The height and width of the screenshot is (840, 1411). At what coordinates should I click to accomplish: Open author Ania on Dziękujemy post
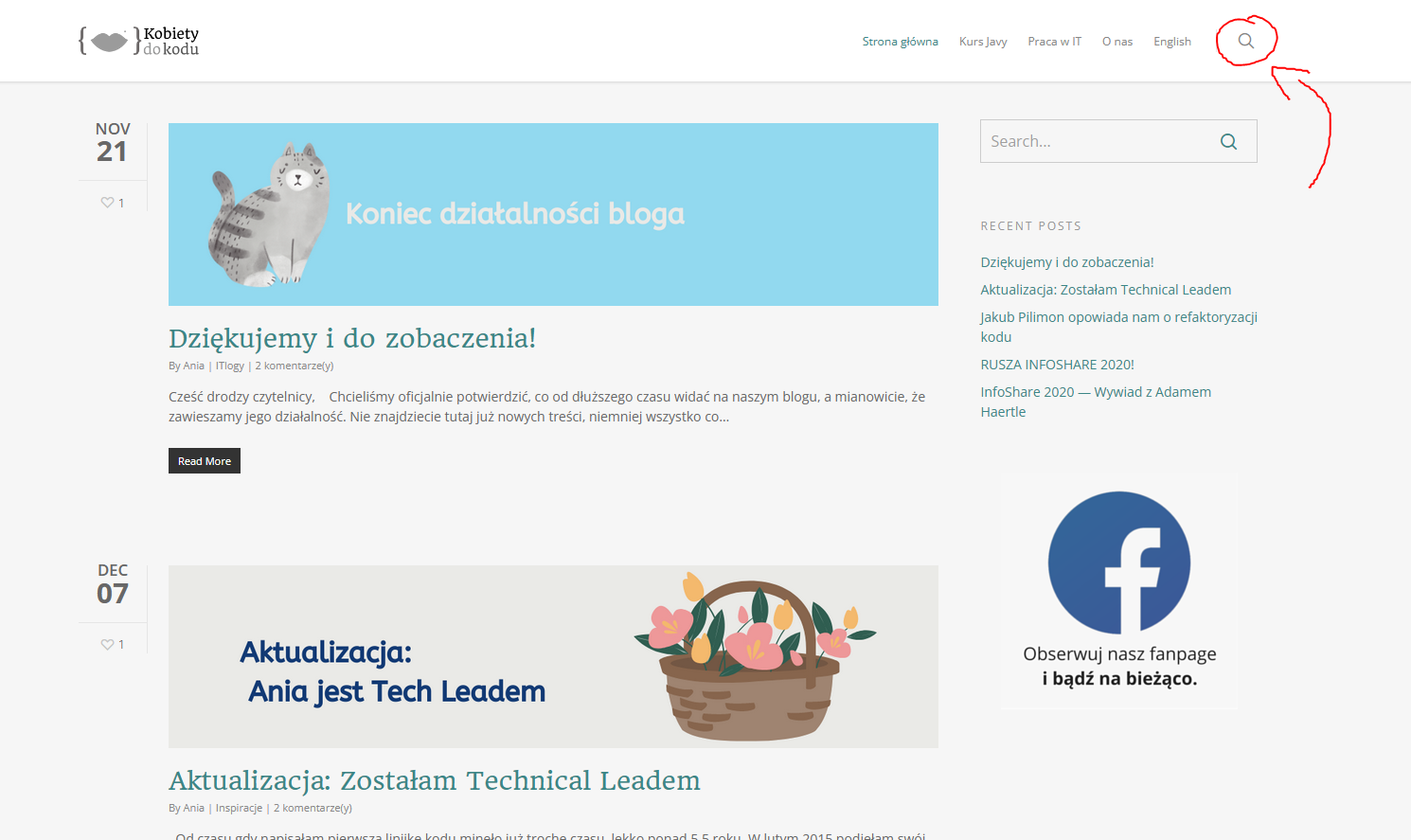tap(193, 366)
